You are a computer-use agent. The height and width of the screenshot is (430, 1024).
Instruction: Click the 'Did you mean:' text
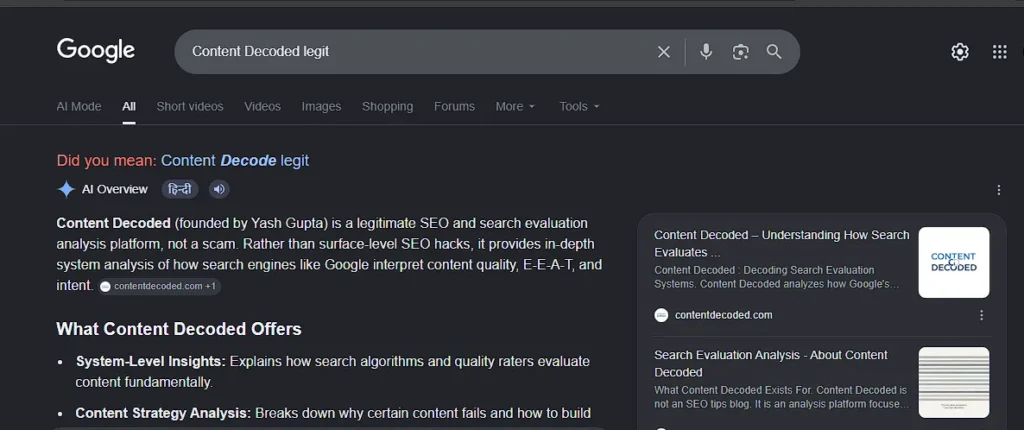[x=106, y=160]
